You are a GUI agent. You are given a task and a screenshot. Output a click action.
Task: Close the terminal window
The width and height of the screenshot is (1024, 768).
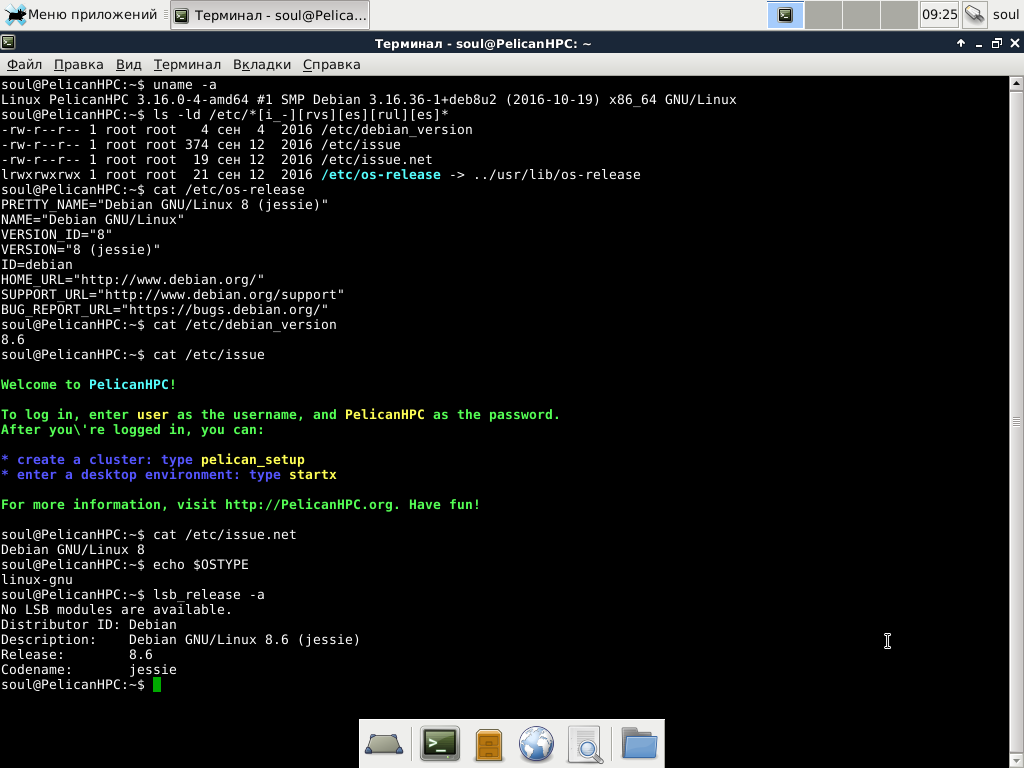[x=1014, y=43]
